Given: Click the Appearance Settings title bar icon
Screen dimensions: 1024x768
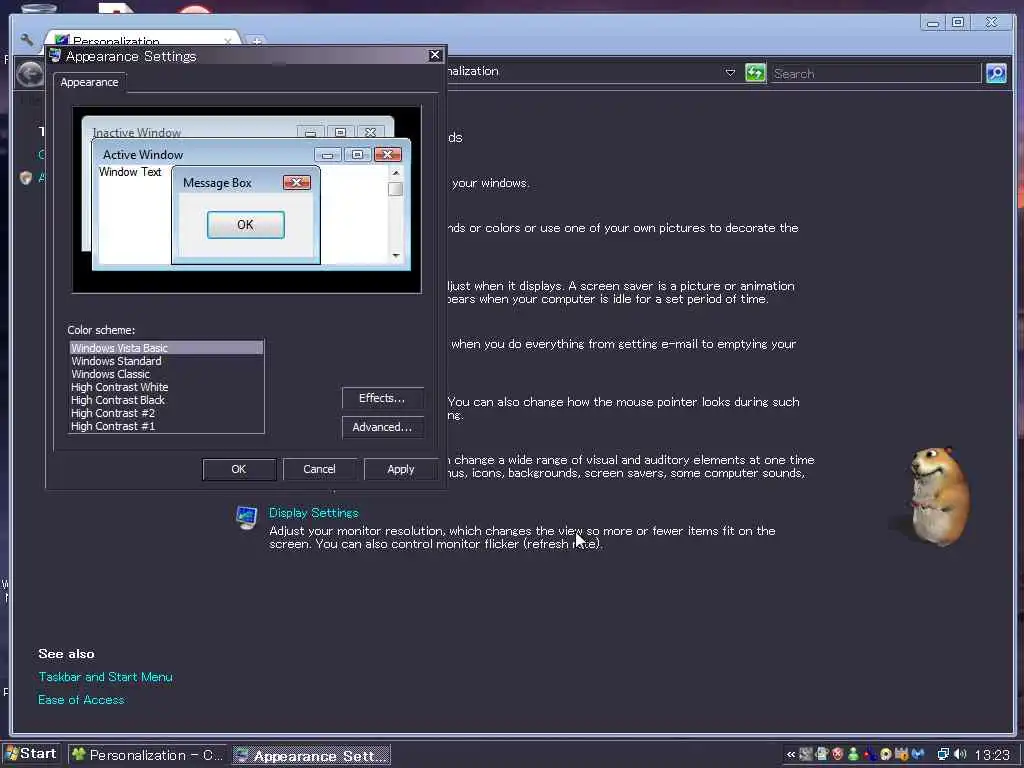Looking at the screenshot, I should tap(56, 56).
